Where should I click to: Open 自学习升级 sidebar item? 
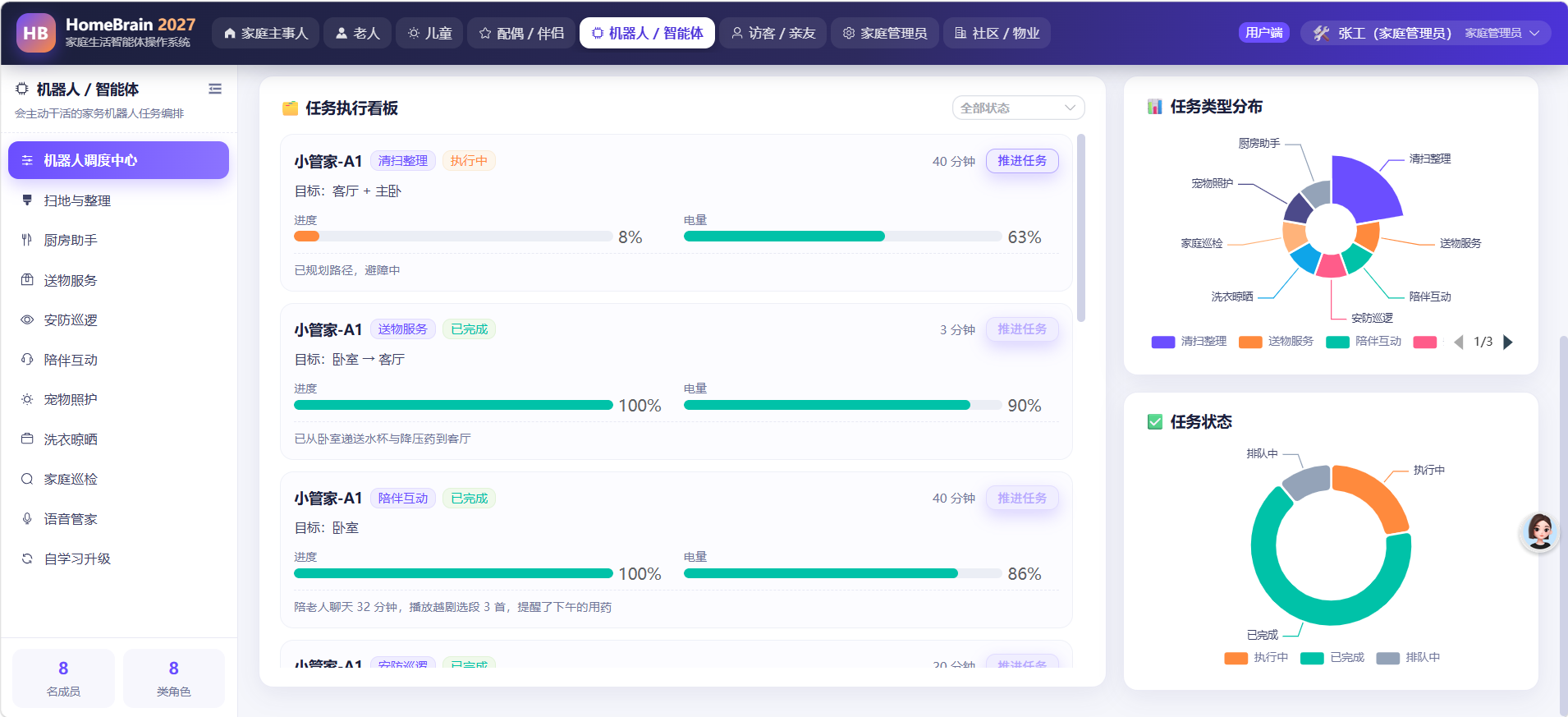(x=118, y=558)
